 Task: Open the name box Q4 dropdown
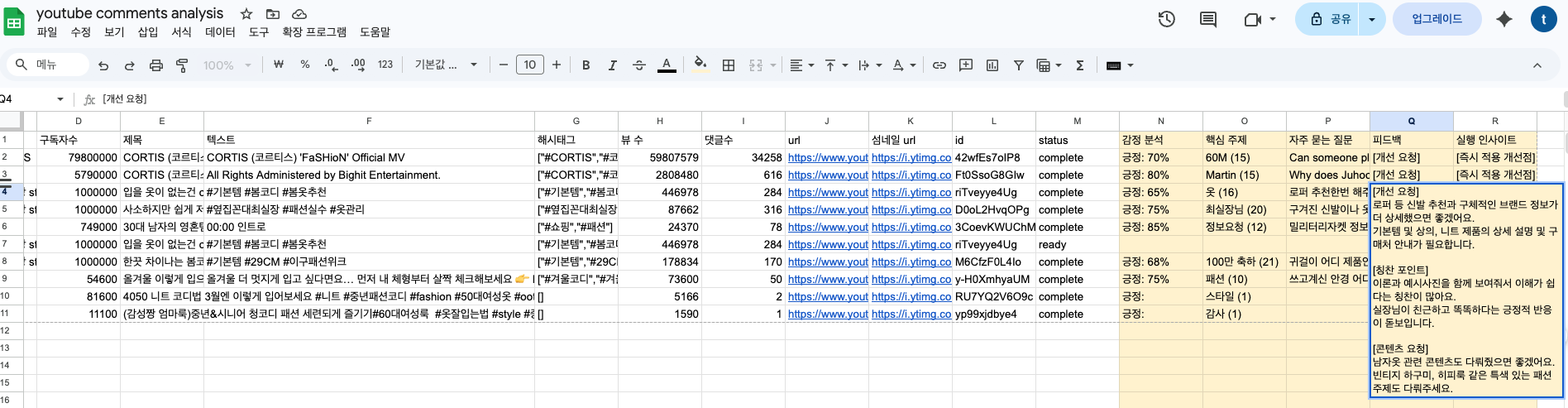click(x=60, y=99)
